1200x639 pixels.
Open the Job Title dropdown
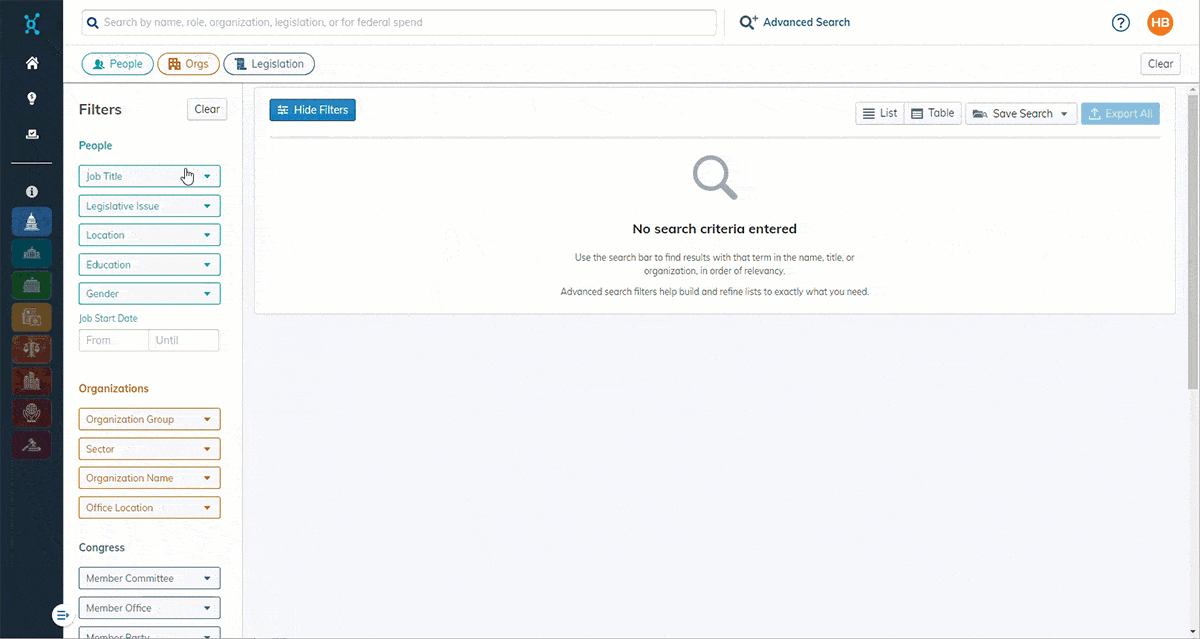tap(150, 176)
